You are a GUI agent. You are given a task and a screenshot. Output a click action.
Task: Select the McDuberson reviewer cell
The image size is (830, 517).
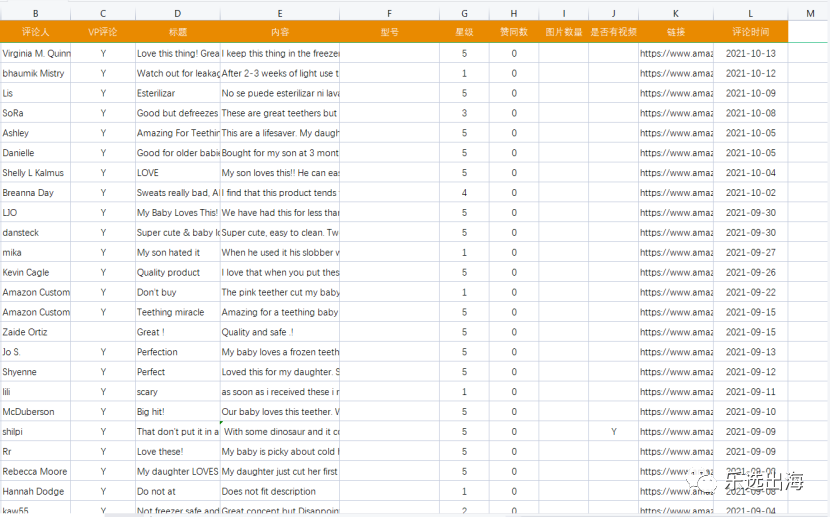[35, 412]
